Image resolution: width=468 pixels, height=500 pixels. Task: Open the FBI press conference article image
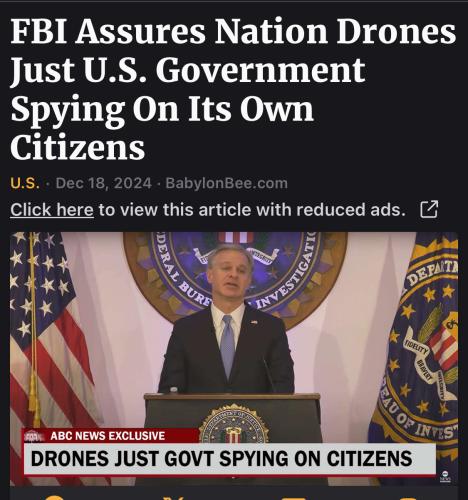click(234, 359)
